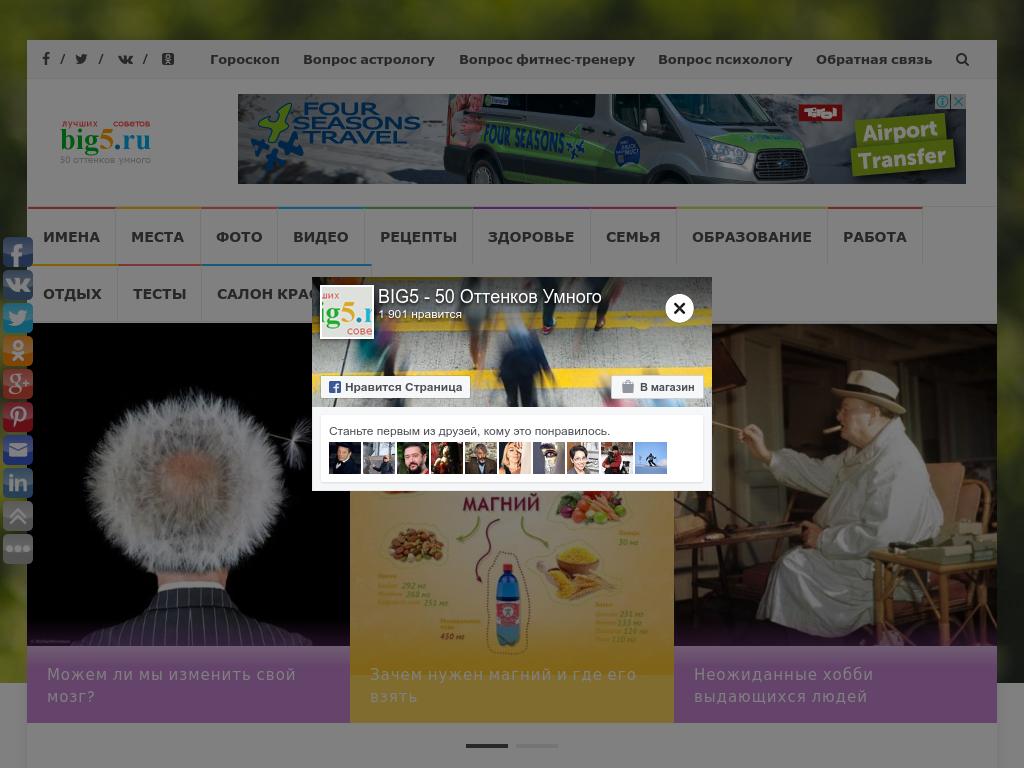Viewport: 1024px width, 768px height.
Task: Pin page using Pinterest sidebar icon
Action: tap(18, 417)
